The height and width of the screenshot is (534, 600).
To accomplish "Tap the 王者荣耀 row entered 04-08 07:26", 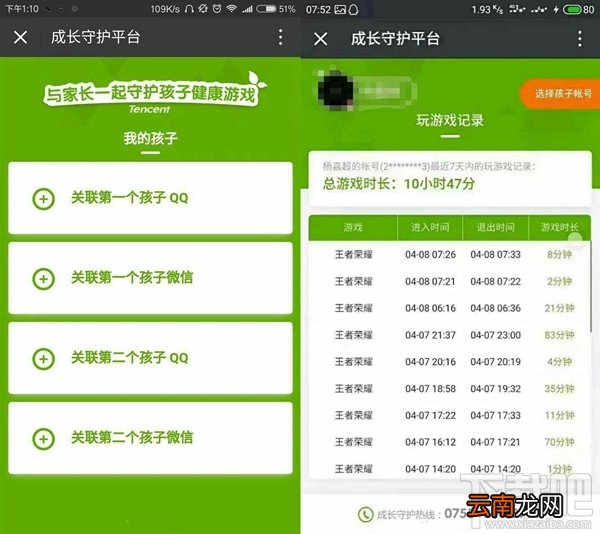I will pos(450,255).
